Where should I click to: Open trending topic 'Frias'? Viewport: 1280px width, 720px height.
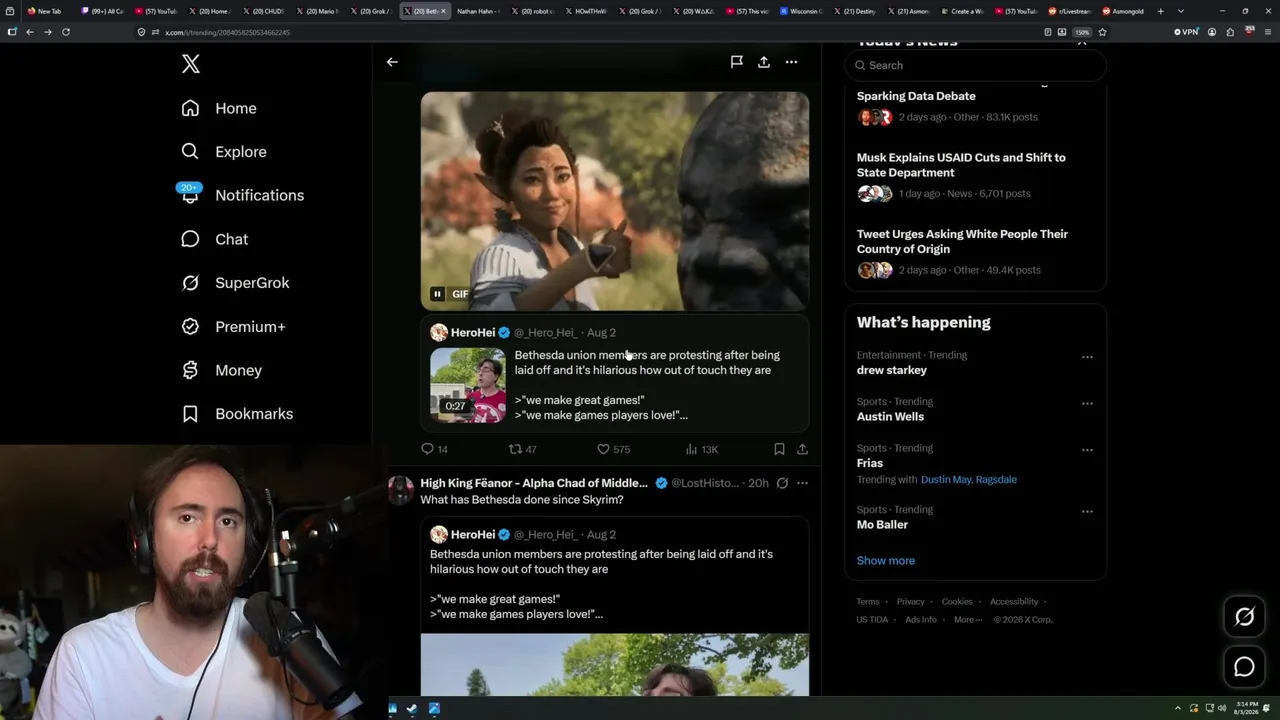point(870,463)
